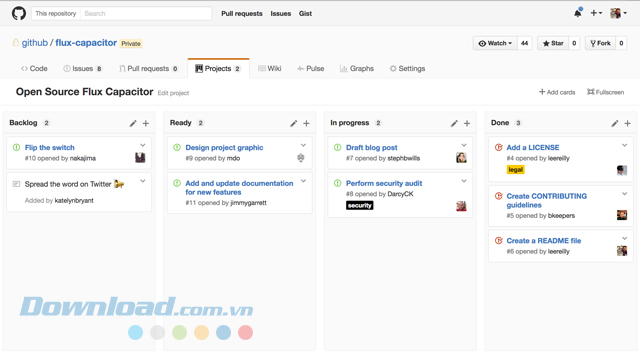Enter Fullscreen project view

click(x=605, y=92)
